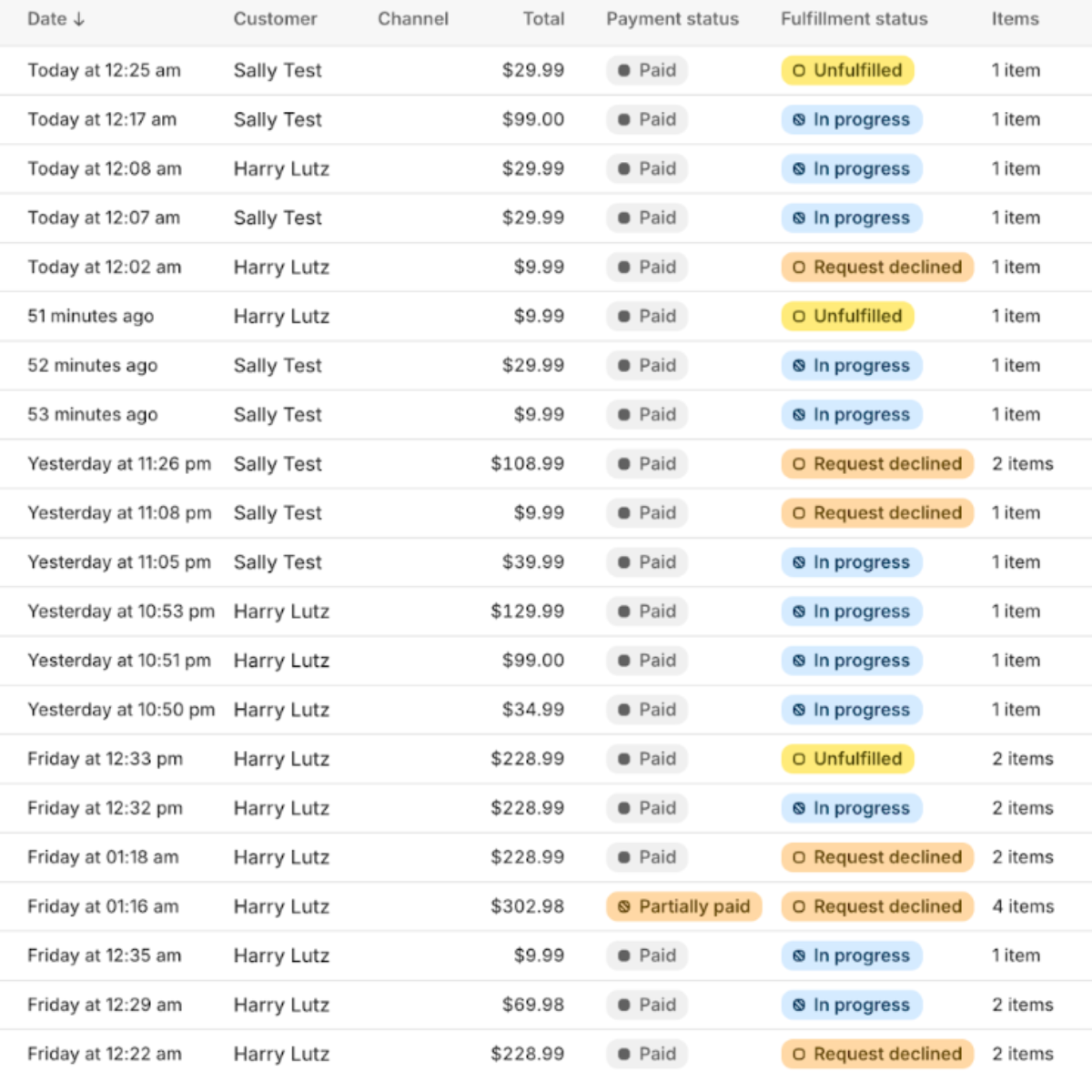Image resolution: width=1092 pixels, height=1092 pixels.
Task: Click Request declined badge on Yesterday 11:08 pm order
Action: 877,513
